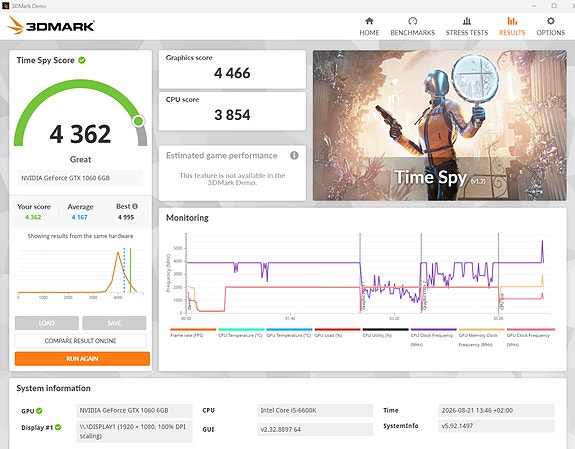The width and height of the screenshot is (575, 449).
Task: Click the Display #1 resolution field
Action: point(134,431)
